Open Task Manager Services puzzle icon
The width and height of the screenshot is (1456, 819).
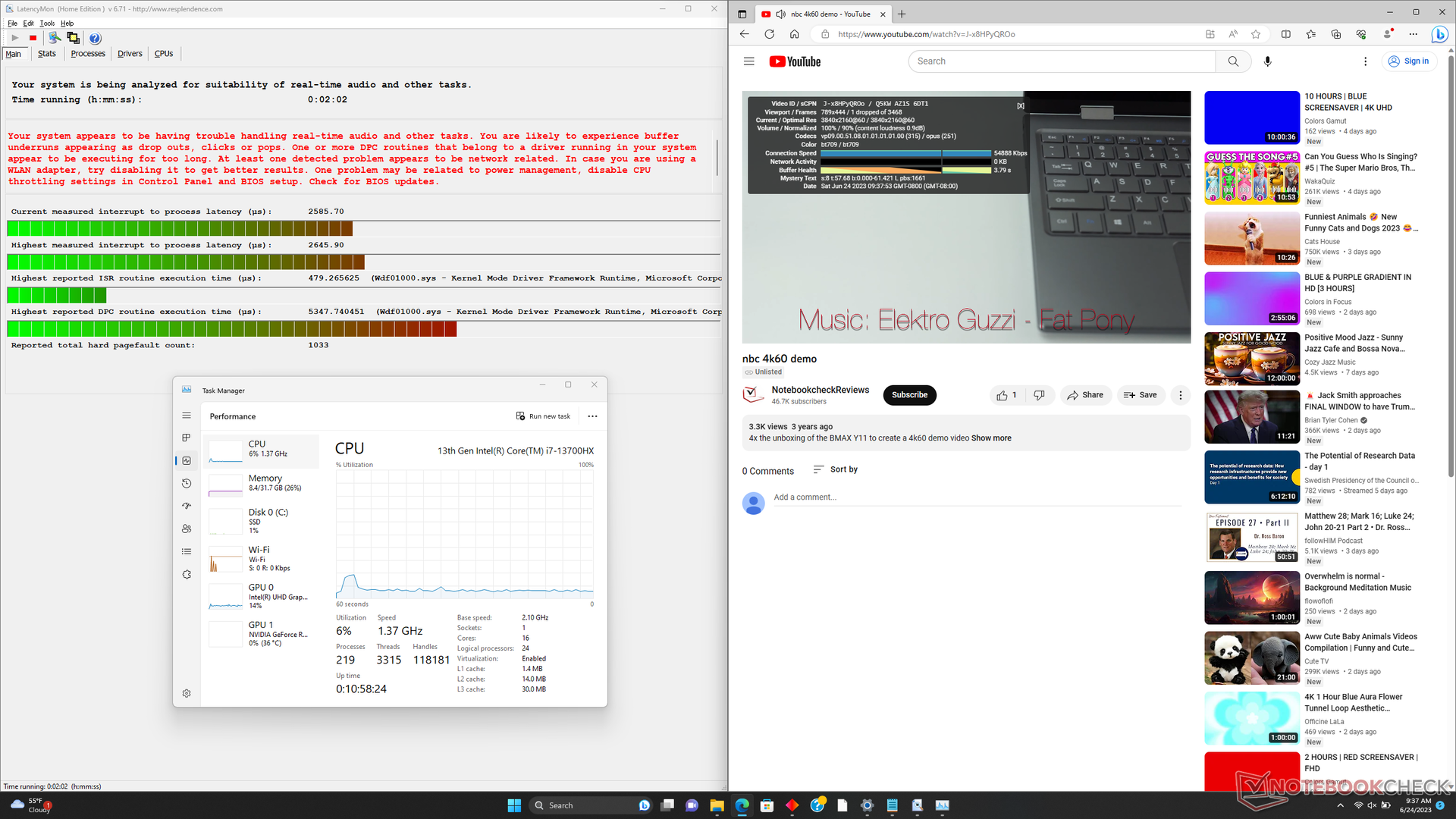187,575
